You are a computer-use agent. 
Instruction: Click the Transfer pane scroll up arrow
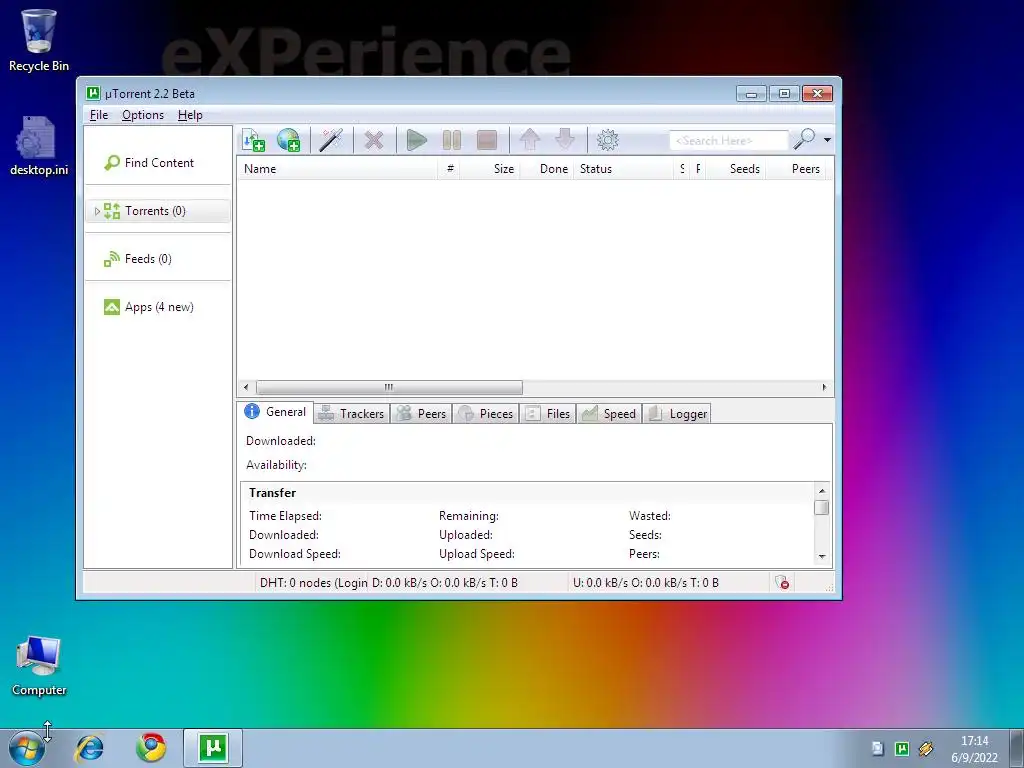[x=822, y=491]
